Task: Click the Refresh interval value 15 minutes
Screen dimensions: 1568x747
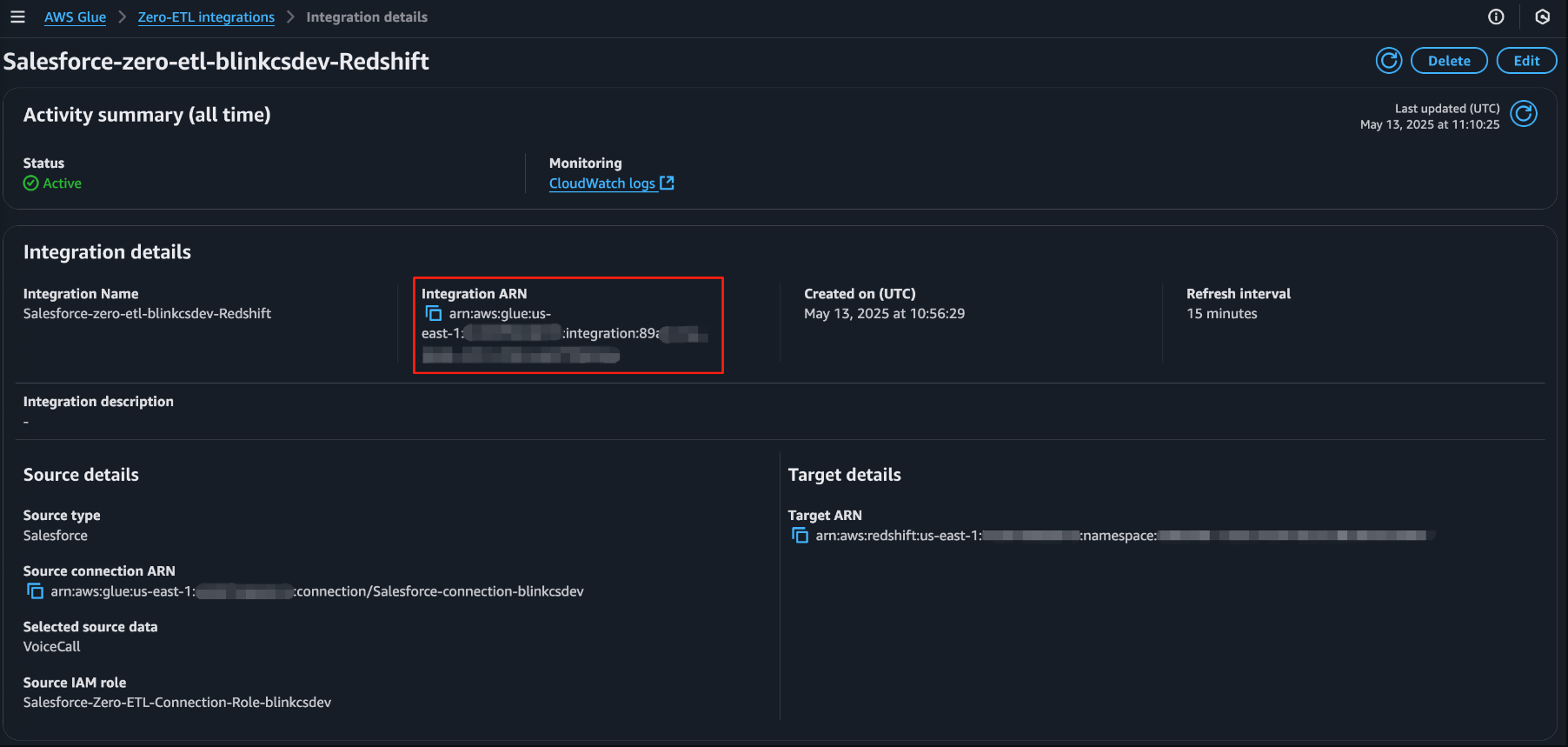Action: click(1221, 314)
